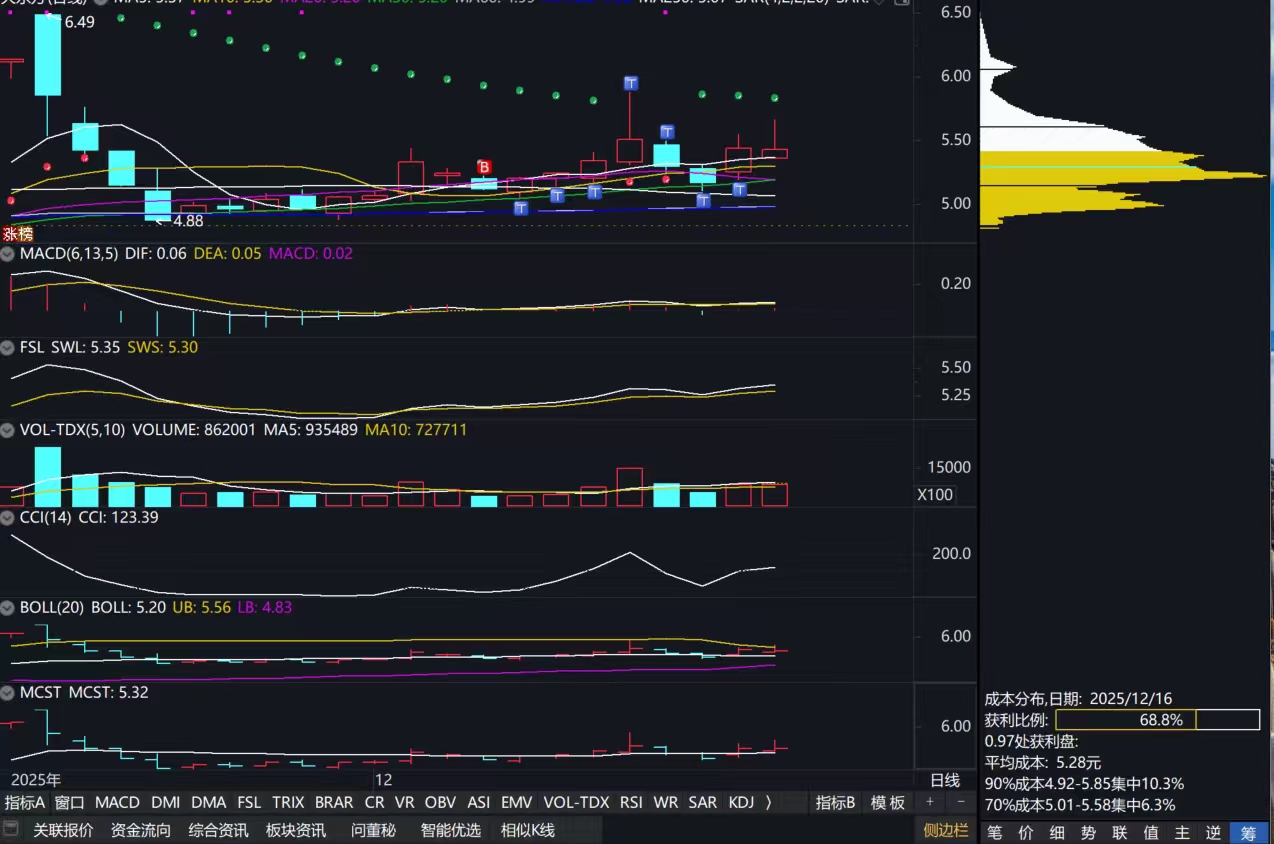The height and width of the screenshot is (844, 1274).
Task: Collapse the MCST indicator panel arrow
Action: point(8,692)
